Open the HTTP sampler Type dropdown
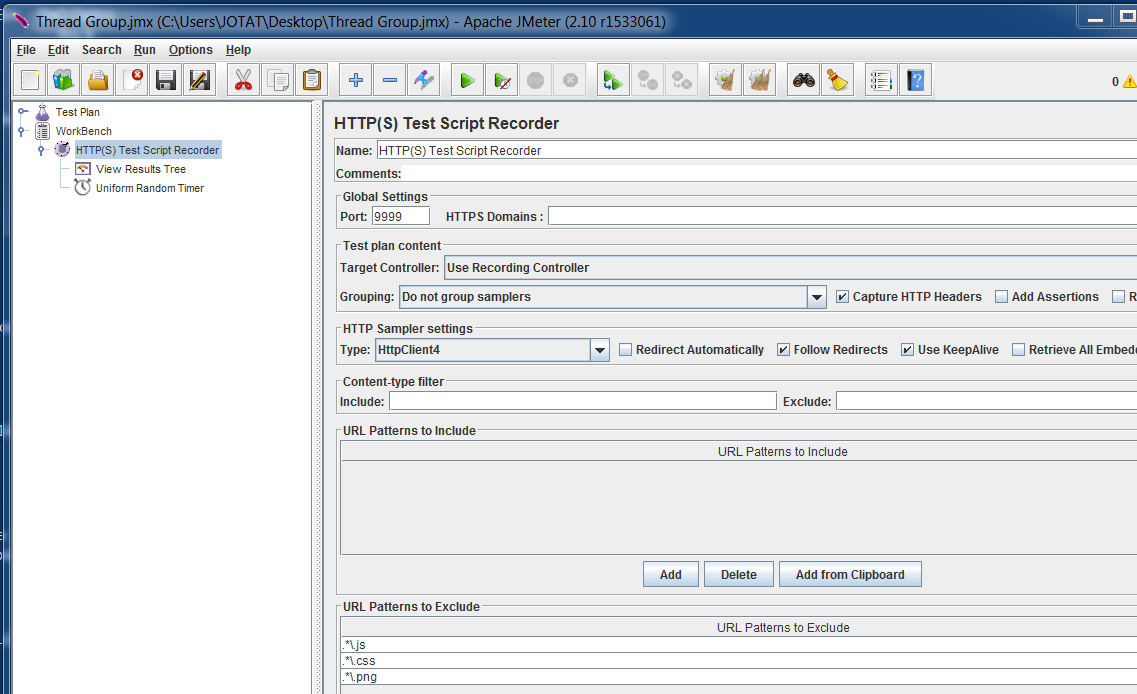The height and width of the screenshot is (694, 1137). [x=601, y=349]
